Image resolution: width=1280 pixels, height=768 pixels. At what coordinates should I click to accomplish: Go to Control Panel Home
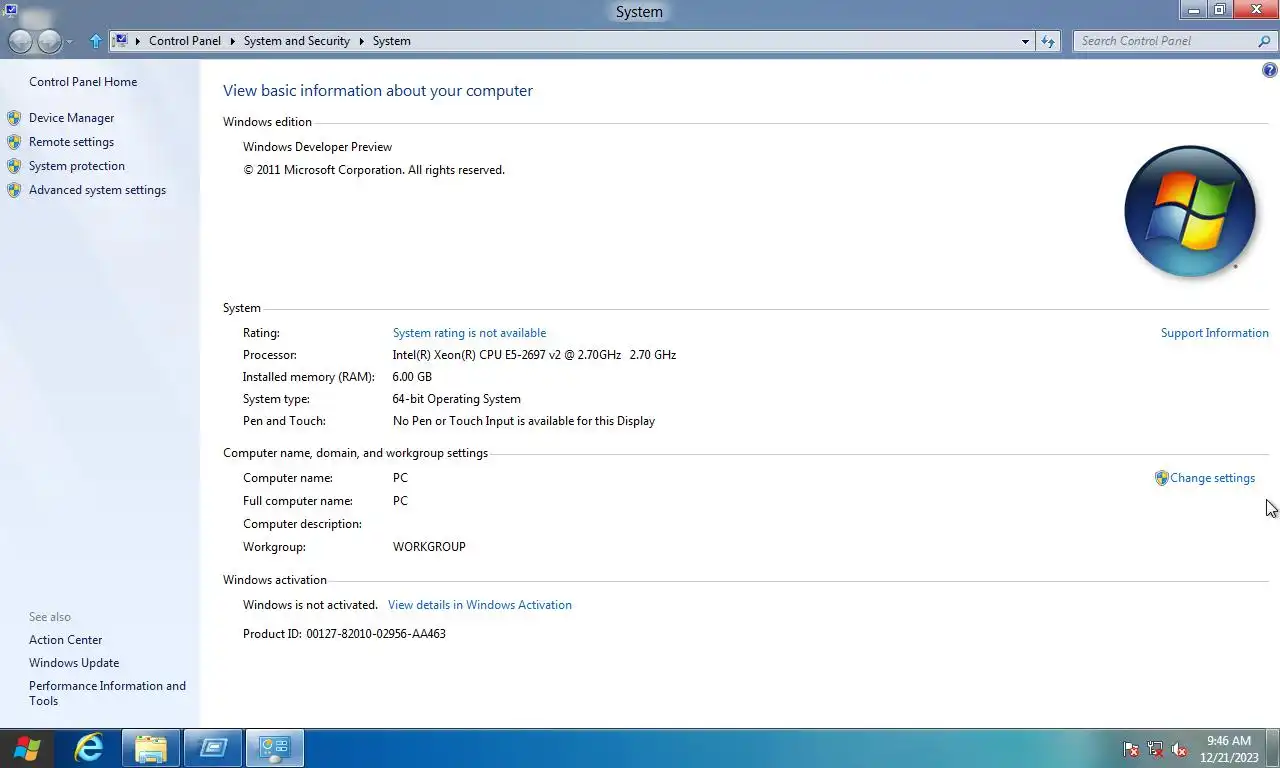coord(83,82)
